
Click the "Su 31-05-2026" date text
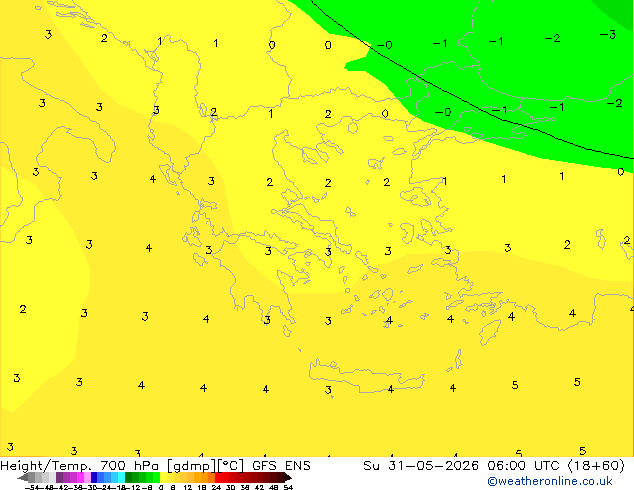pos(421,466)
